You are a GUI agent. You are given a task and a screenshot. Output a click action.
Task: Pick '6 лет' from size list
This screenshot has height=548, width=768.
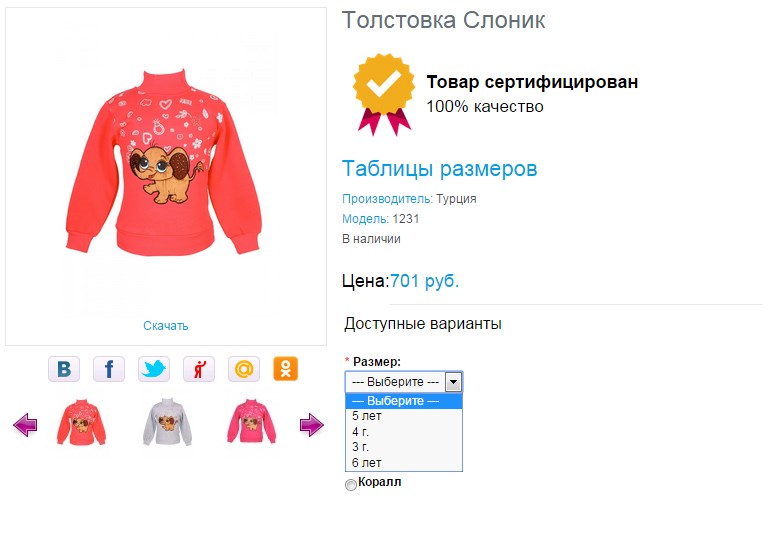404,463
